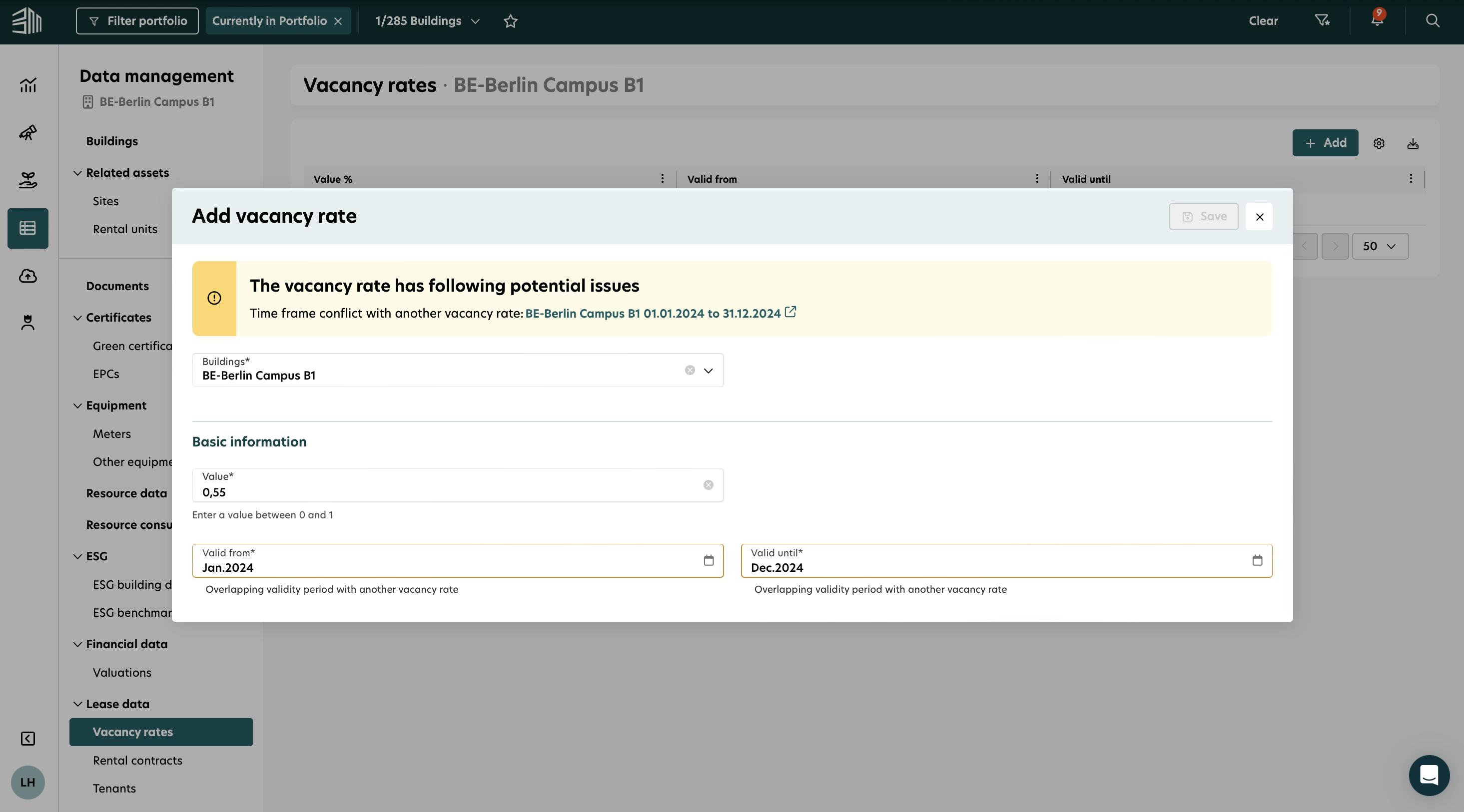Collapse the Lease data section
This screenshot has width=1464, height=812.
click(78, 704)
